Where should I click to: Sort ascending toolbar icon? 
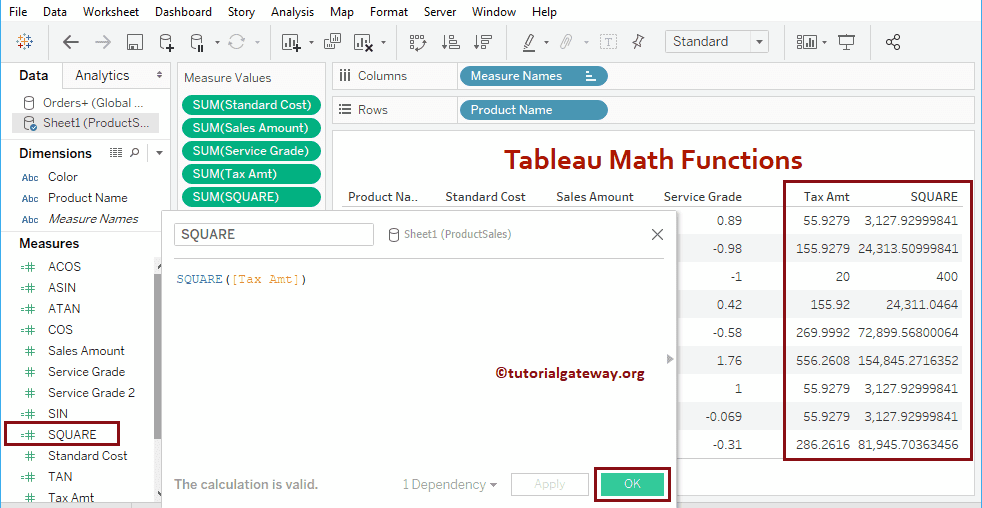[450, 42]
